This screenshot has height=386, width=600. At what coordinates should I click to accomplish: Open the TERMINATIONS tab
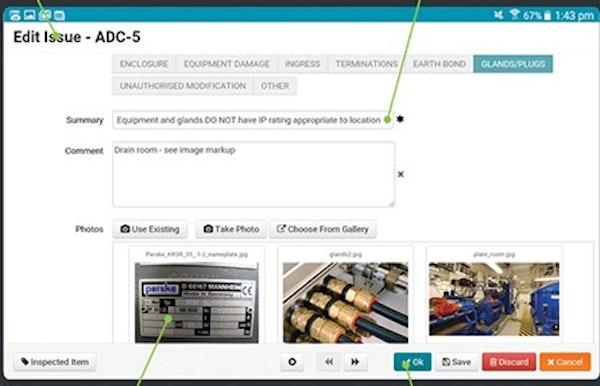[367, 64]
